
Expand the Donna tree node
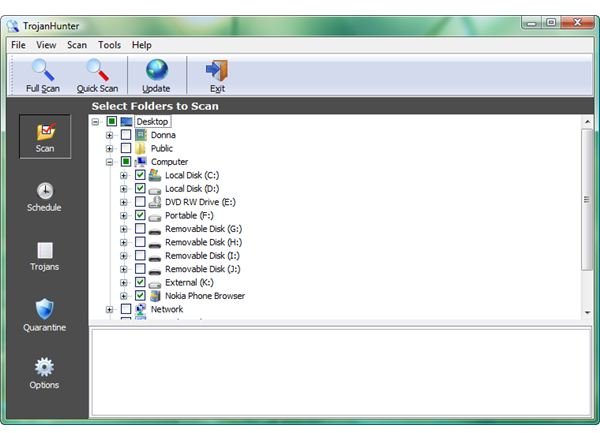point(109,135)
